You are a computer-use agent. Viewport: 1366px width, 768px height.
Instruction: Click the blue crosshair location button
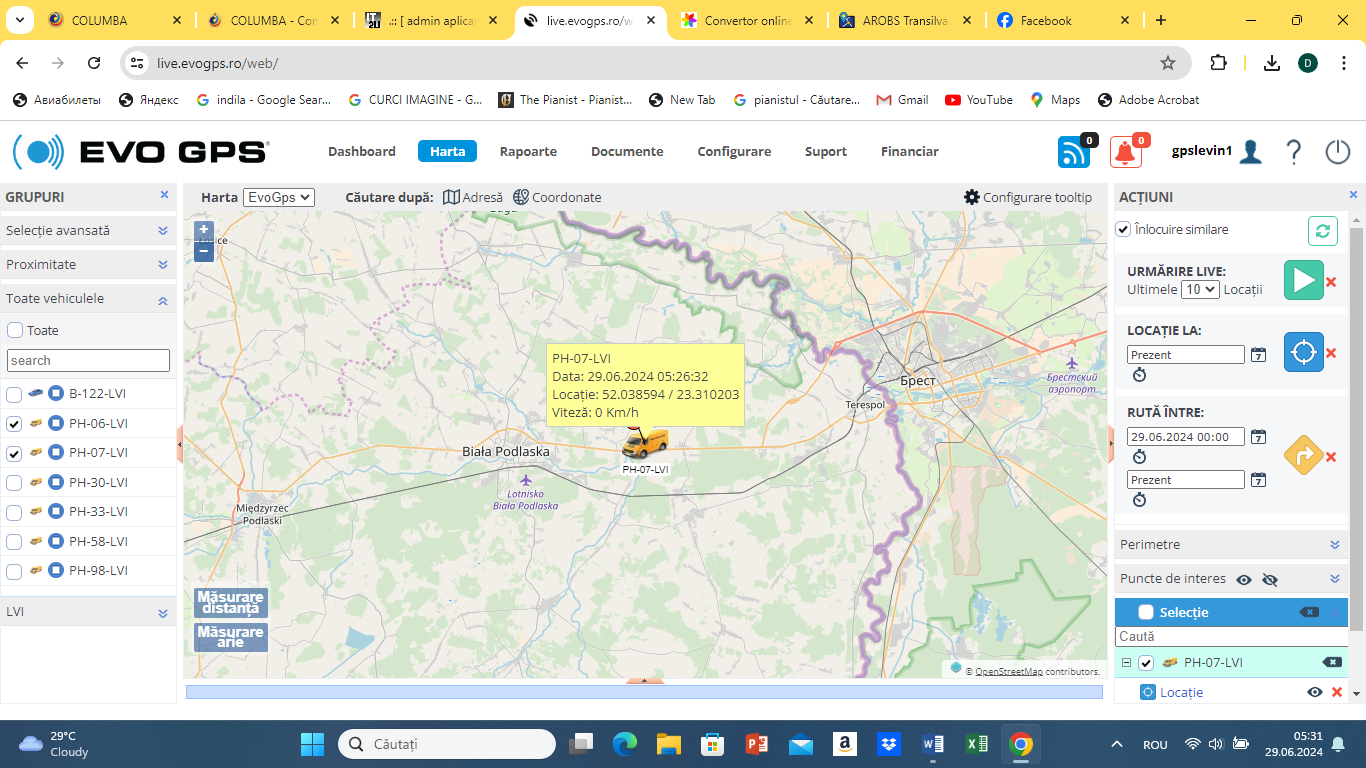pyautogui.click(x=1303, y=352)
